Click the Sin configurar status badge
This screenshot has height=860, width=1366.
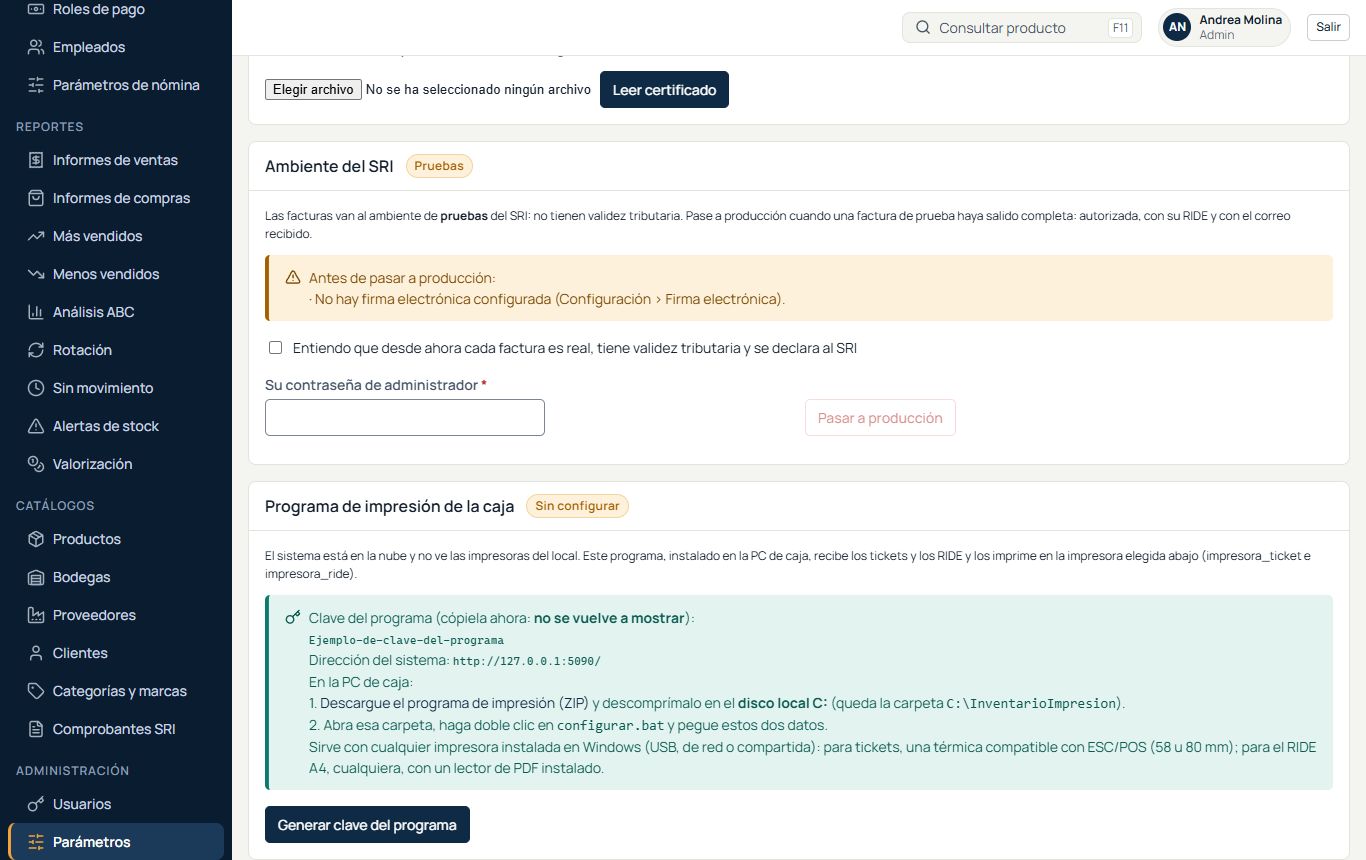(x=577, y=506)
